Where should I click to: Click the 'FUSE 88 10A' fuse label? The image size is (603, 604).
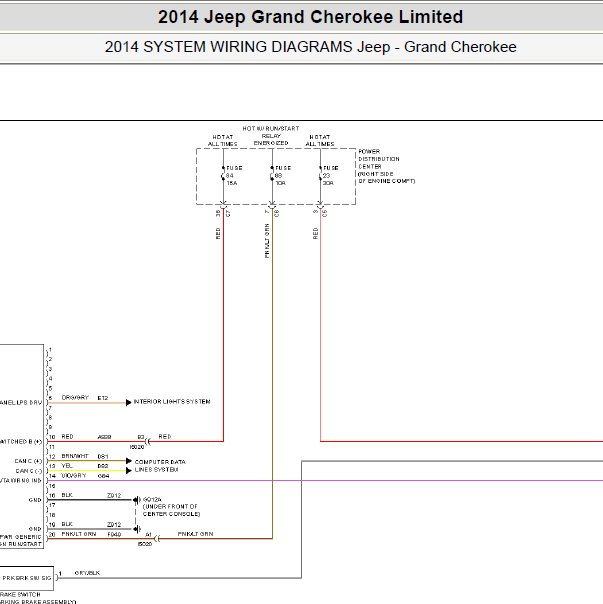[283, 176]
